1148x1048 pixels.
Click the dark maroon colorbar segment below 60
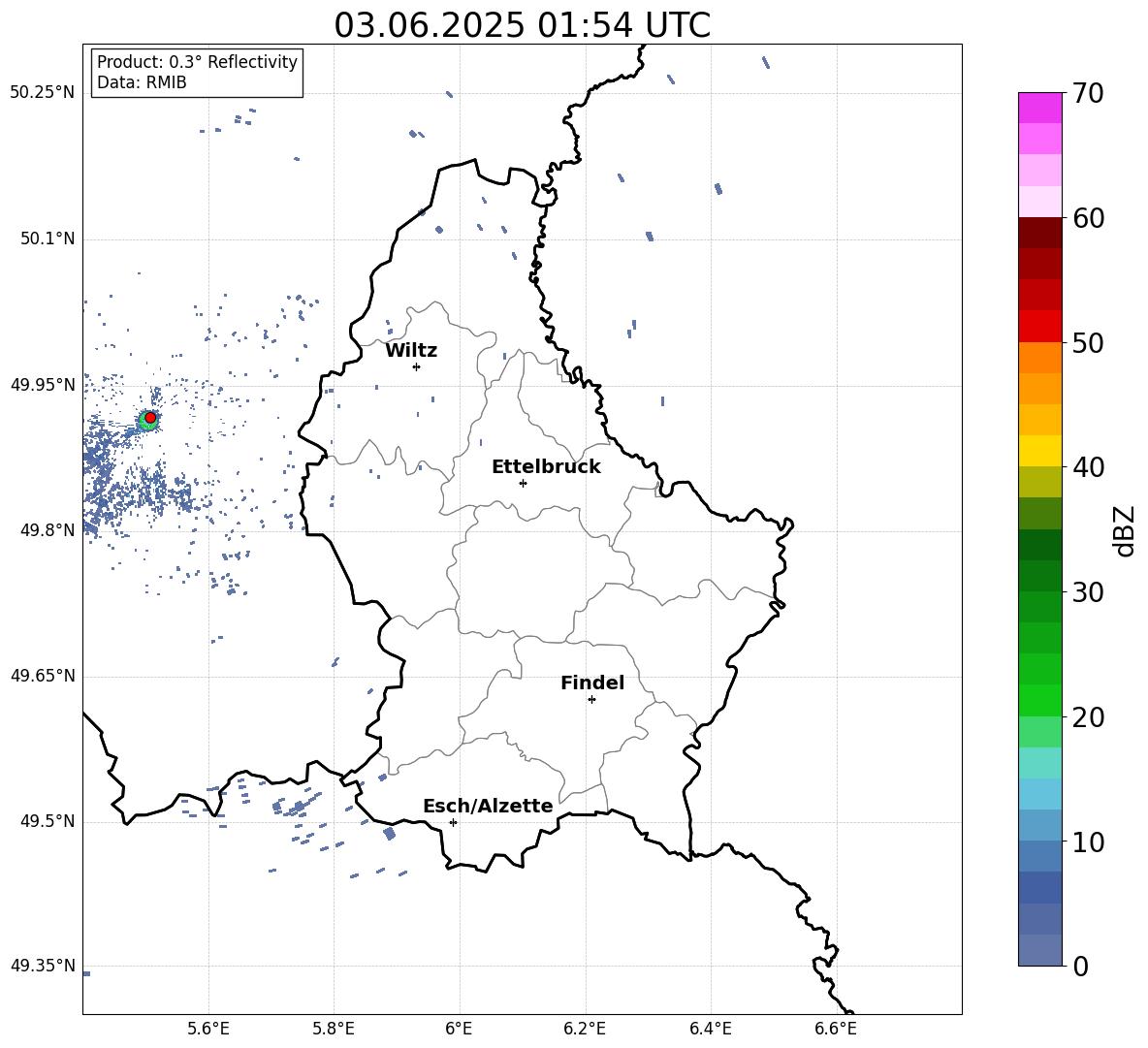1040,233
